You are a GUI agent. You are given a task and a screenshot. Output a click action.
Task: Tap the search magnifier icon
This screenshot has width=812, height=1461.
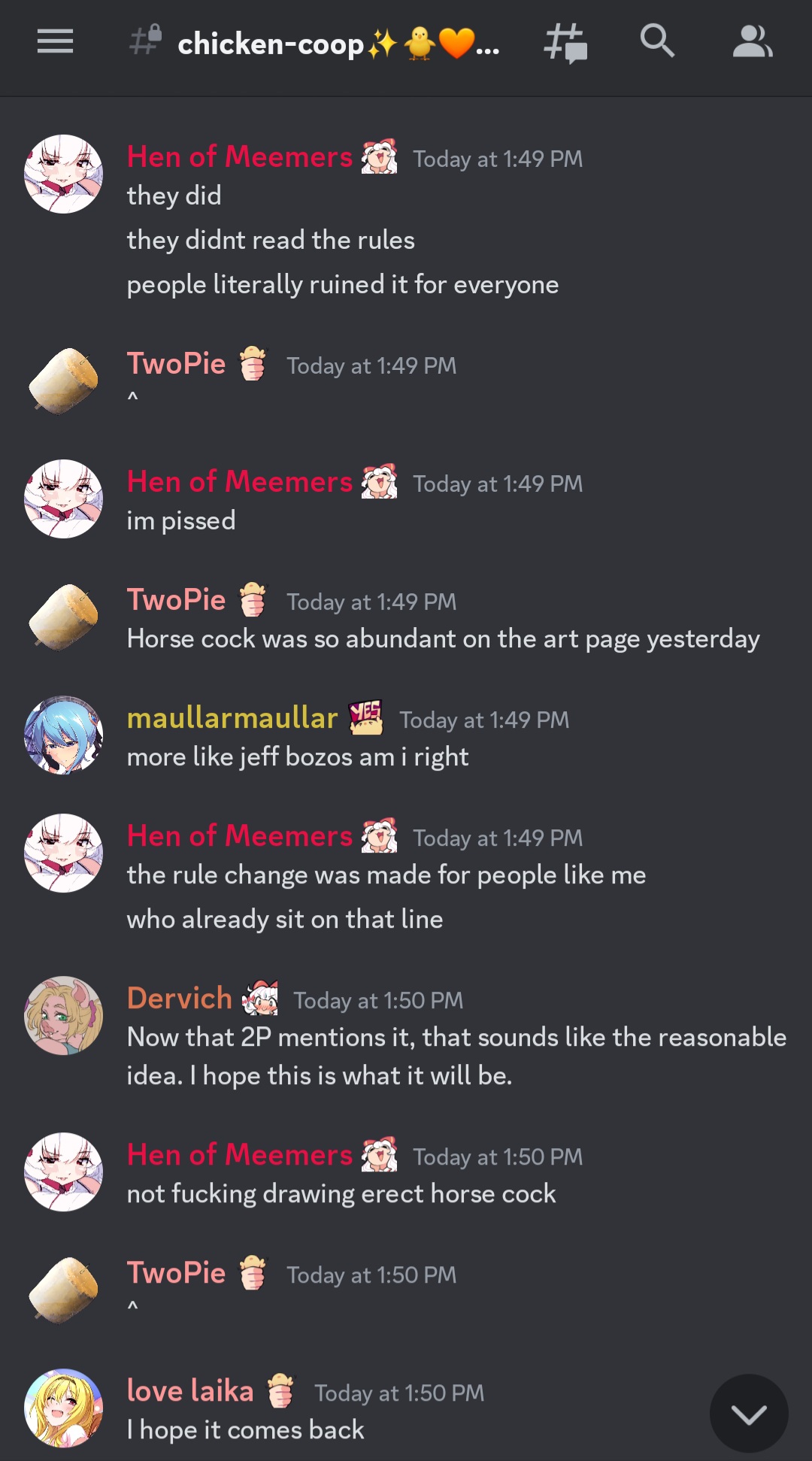pos(657,41)
